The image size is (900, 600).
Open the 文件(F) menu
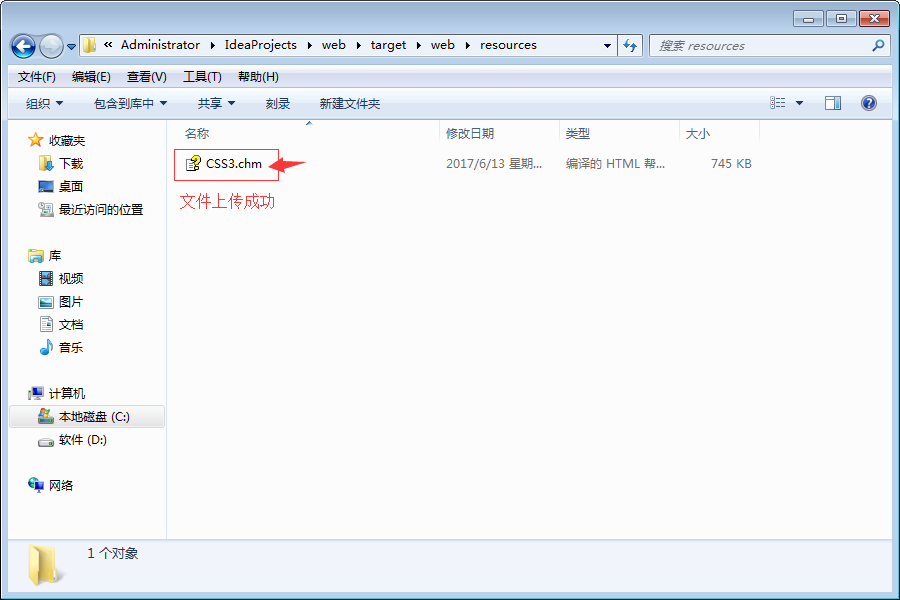(x=36, y=77)
